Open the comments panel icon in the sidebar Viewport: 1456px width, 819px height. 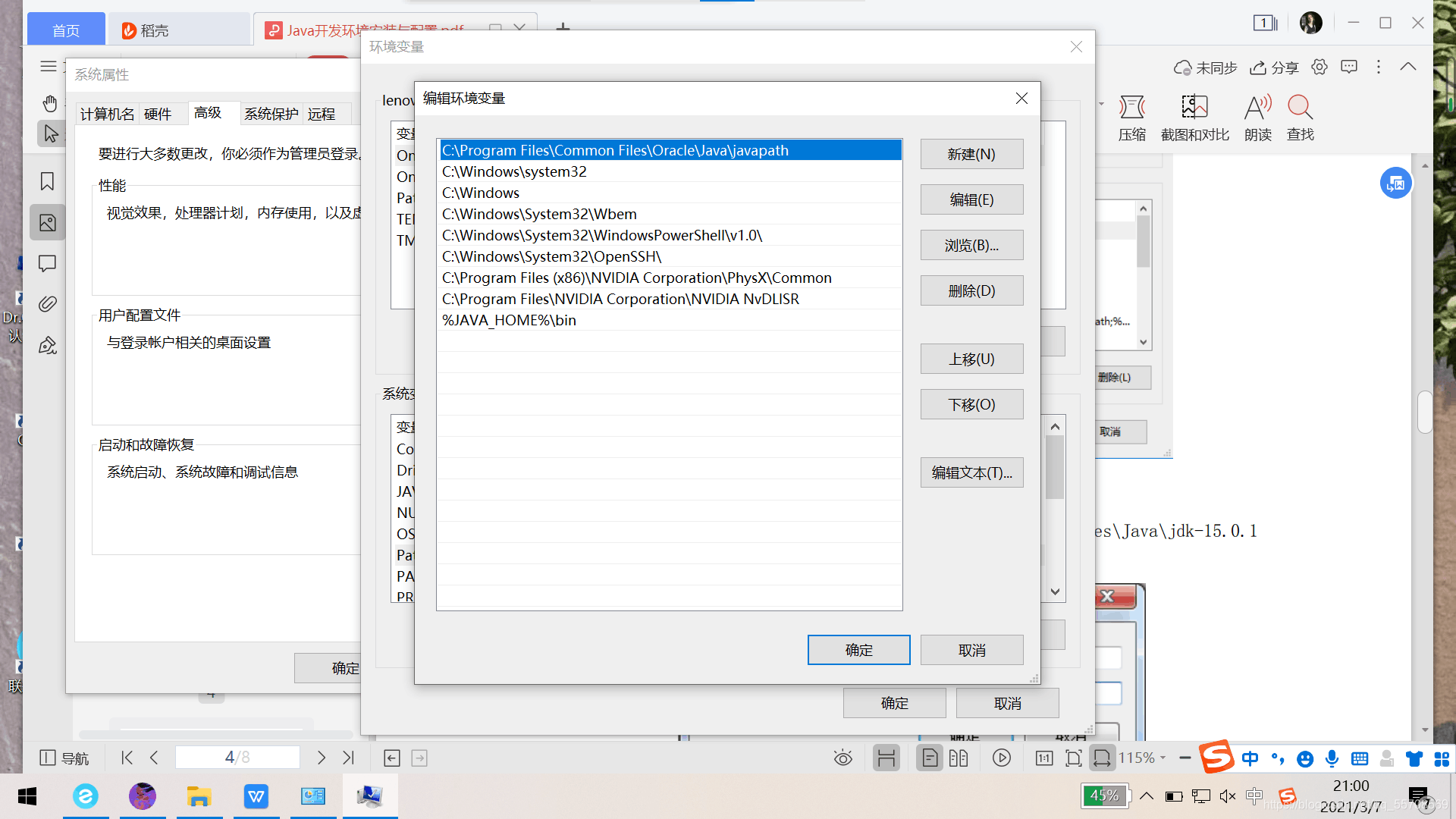[47, 263]
